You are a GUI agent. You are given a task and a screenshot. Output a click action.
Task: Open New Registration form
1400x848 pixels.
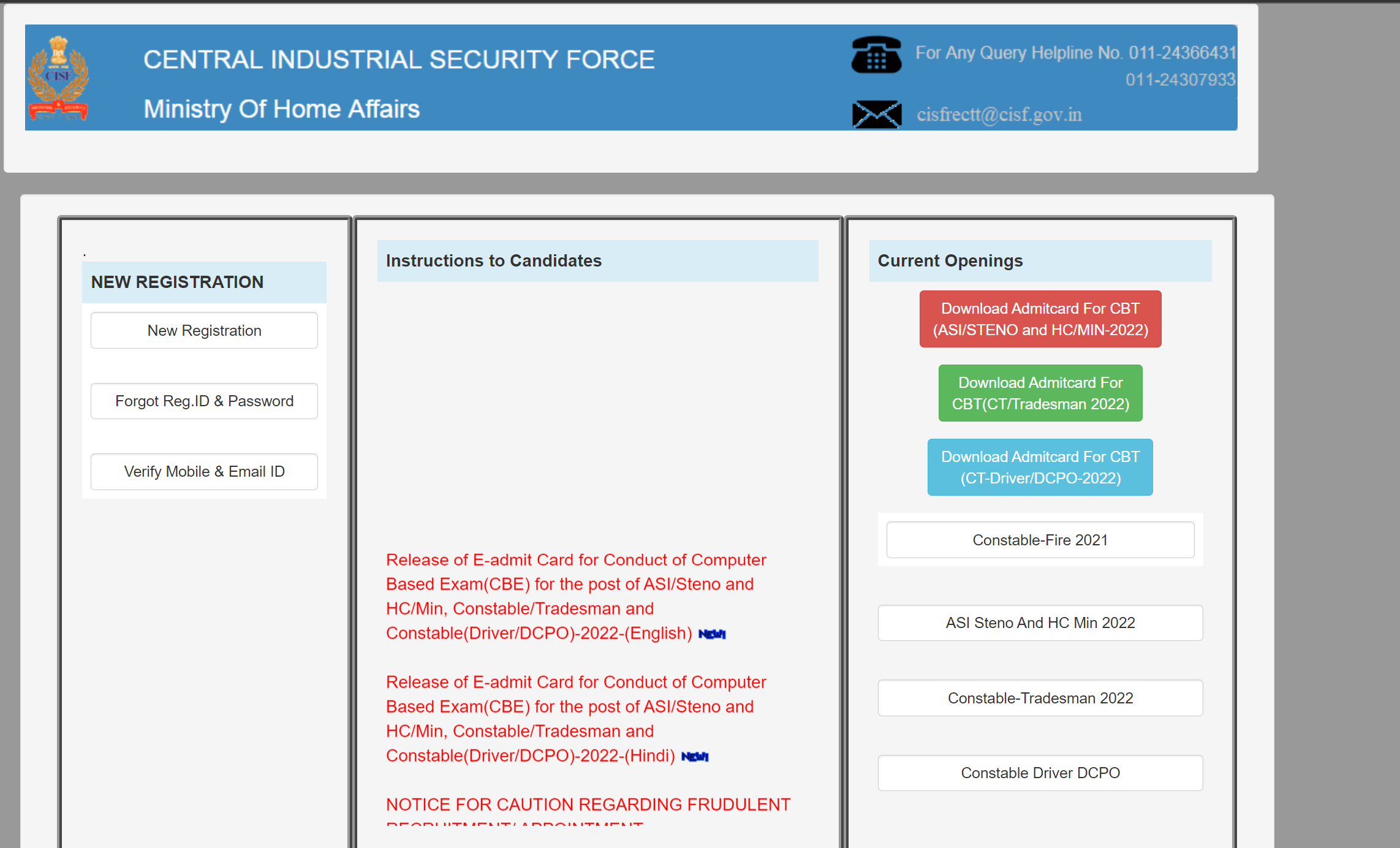[204, 330]
